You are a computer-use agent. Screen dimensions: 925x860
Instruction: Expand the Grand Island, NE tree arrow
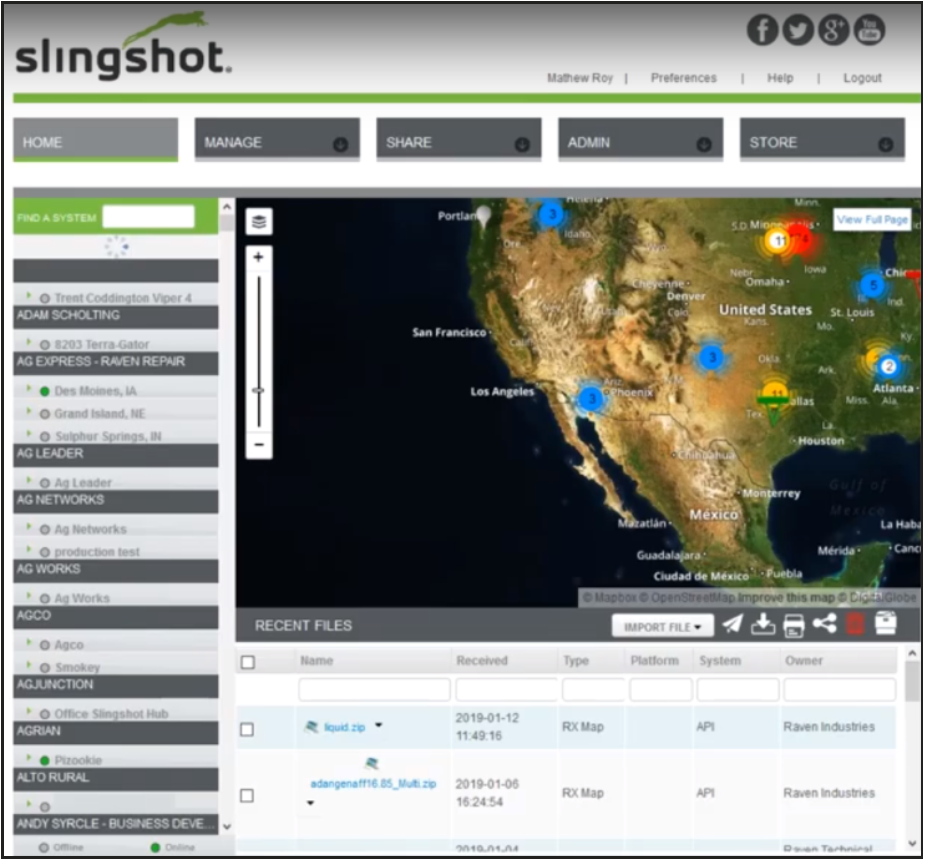coord(29,410)
